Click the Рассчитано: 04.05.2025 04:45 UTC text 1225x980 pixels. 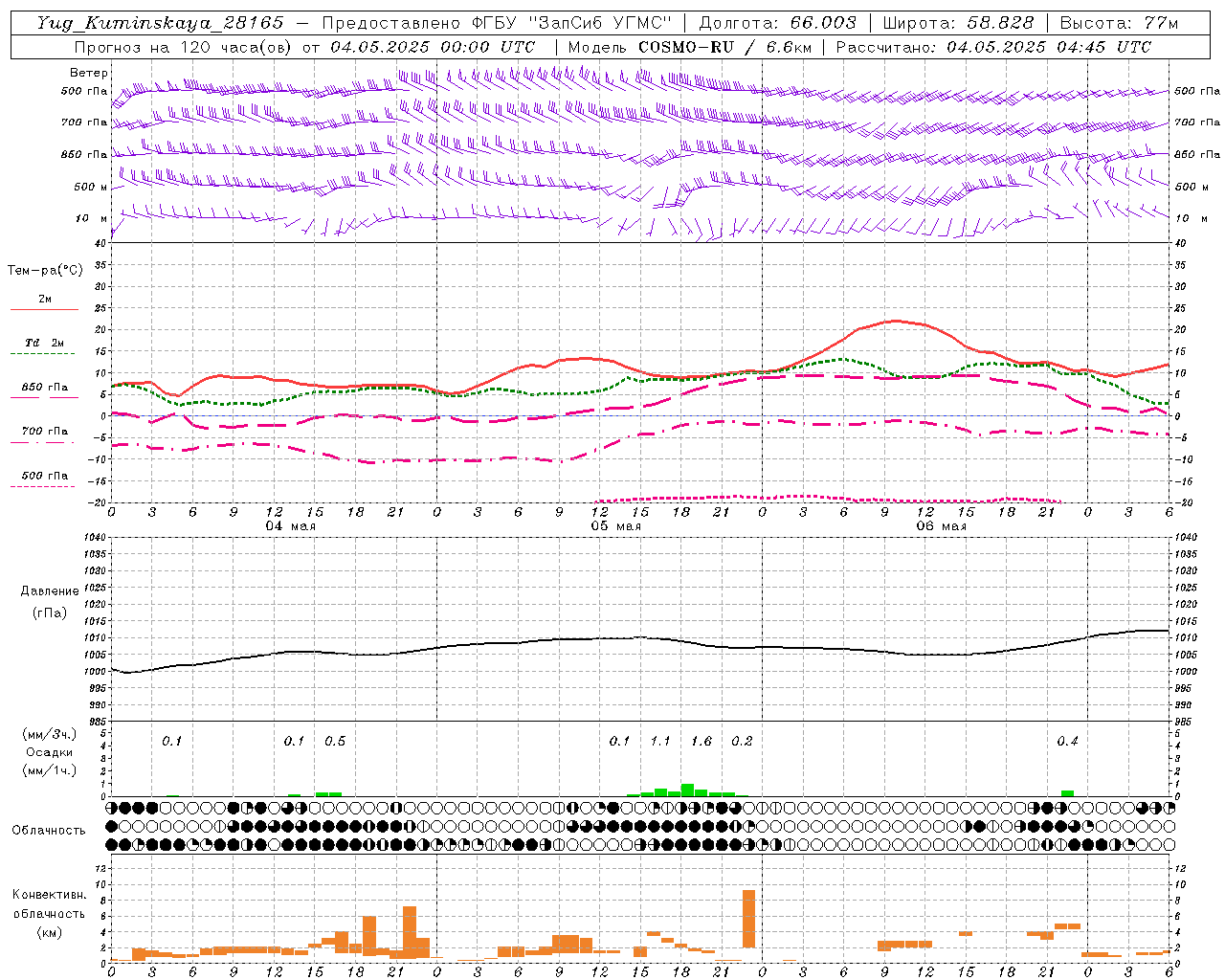994,47
